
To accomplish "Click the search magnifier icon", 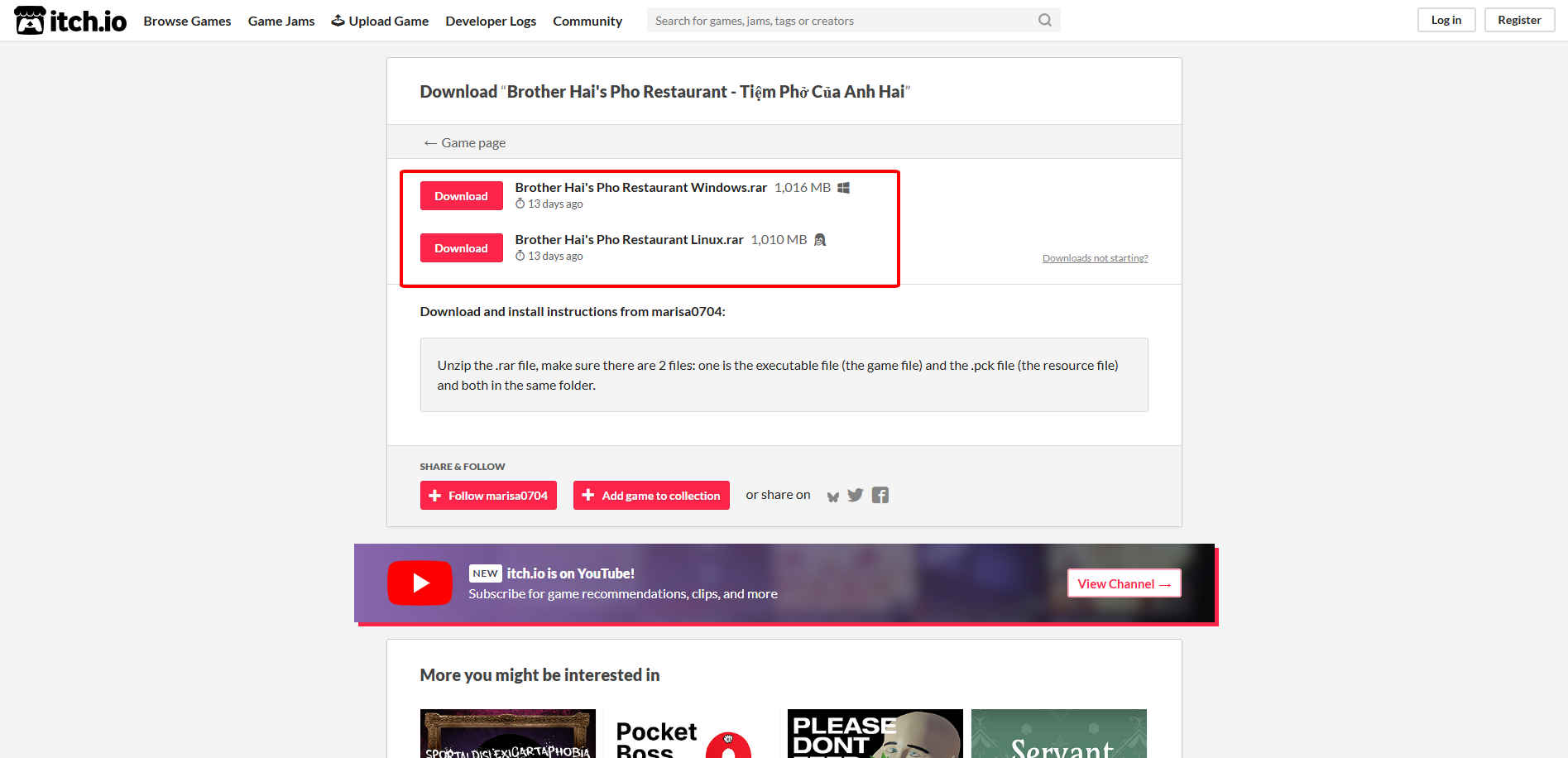I will pos(1045,21).
